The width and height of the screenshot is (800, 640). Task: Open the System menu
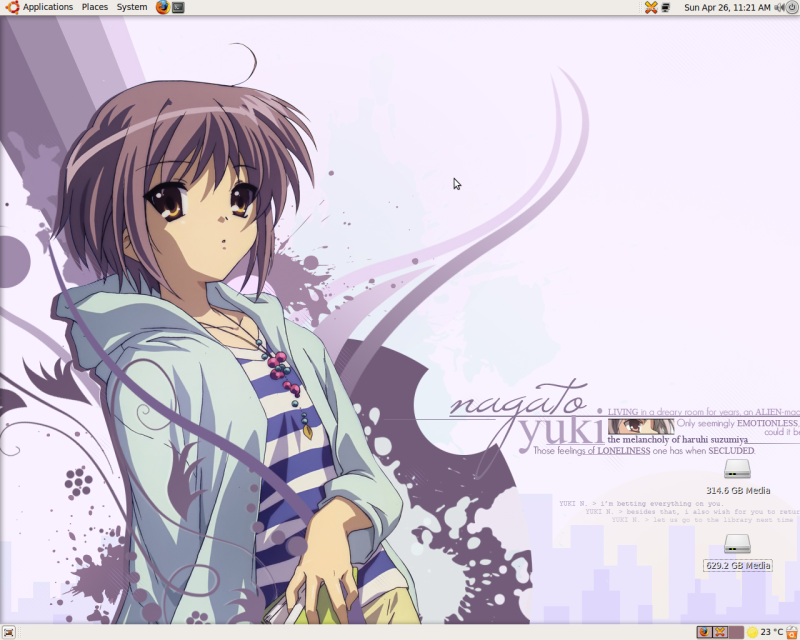pos(132,7)
